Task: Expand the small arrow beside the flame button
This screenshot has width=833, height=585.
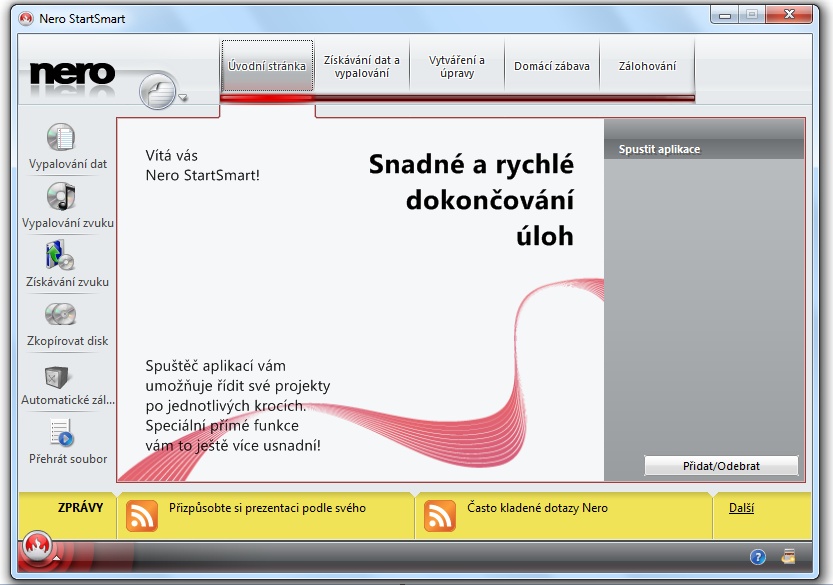Action: pos(56,558)
